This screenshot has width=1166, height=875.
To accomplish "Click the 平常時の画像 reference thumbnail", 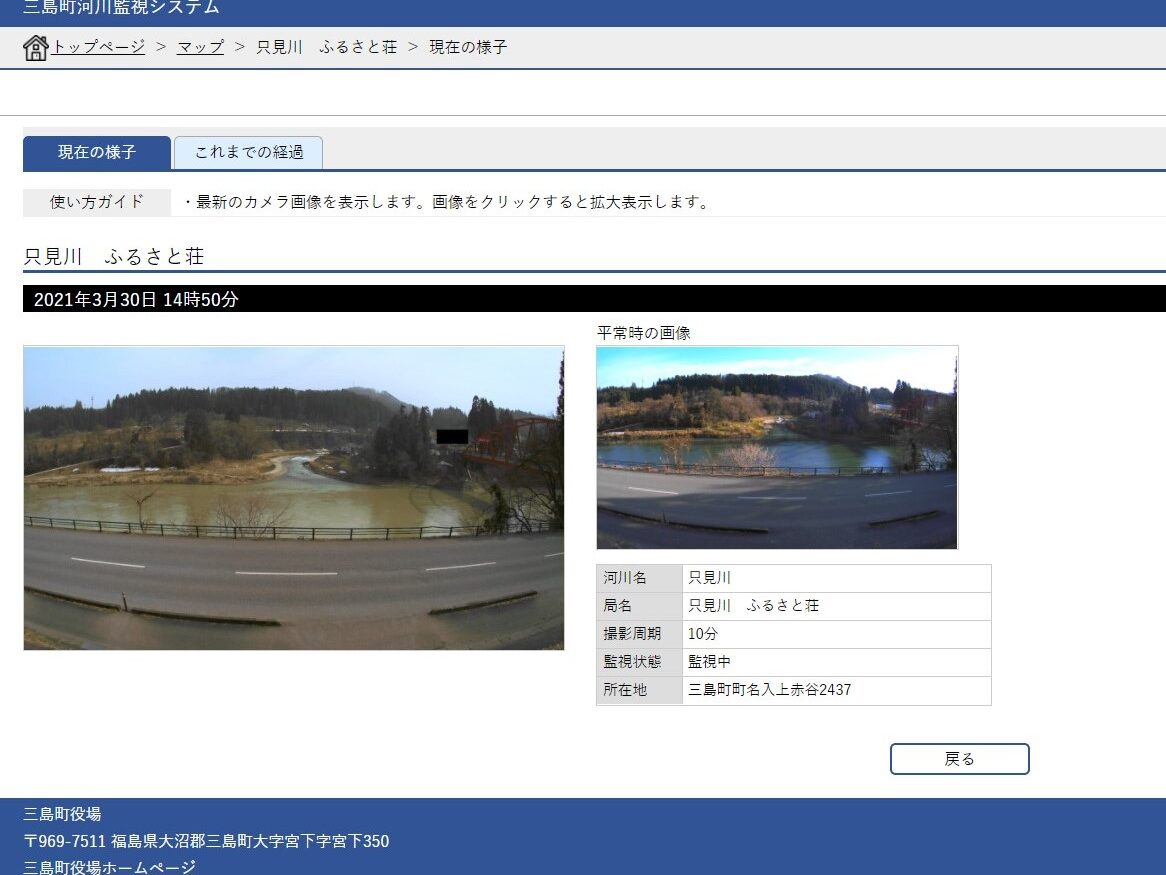I will coord(776,447).
